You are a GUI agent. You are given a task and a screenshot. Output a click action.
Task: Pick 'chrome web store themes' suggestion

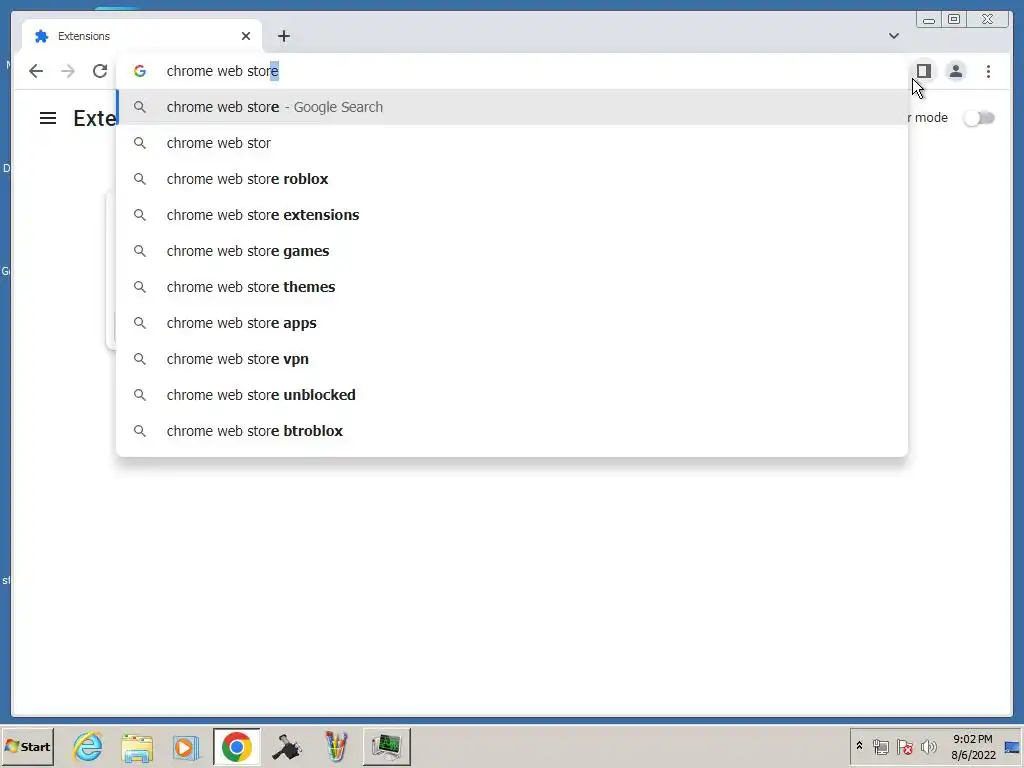coord(512,287)
